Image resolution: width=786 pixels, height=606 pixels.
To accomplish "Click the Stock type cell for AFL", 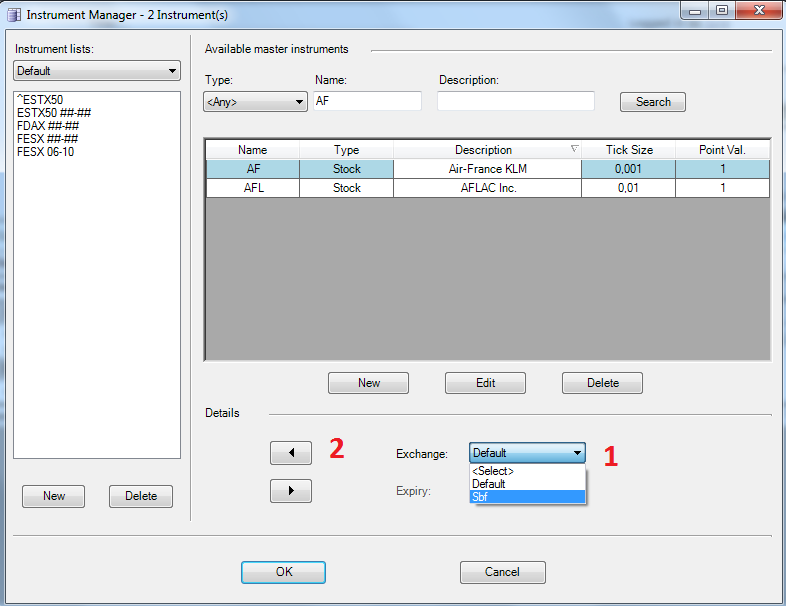I will click(346, 188).
